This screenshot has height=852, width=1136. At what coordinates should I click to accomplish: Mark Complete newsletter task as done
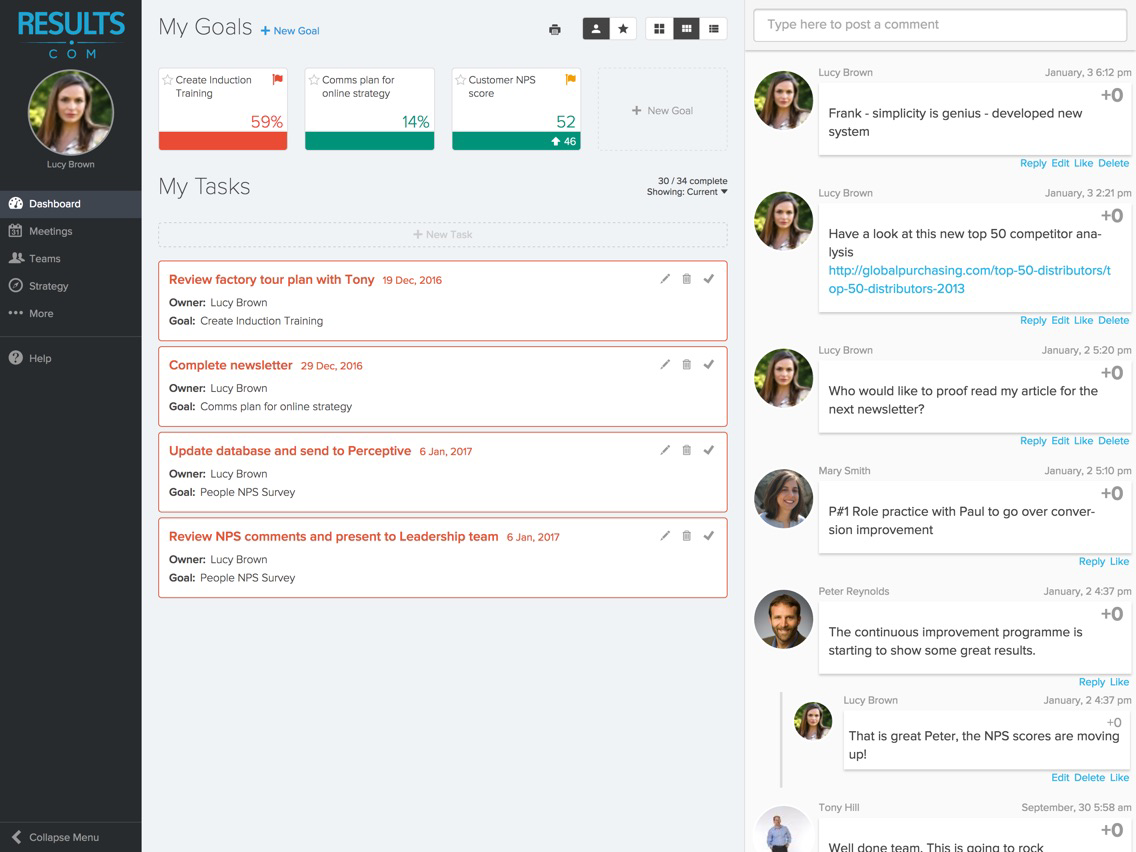(709, 364)
